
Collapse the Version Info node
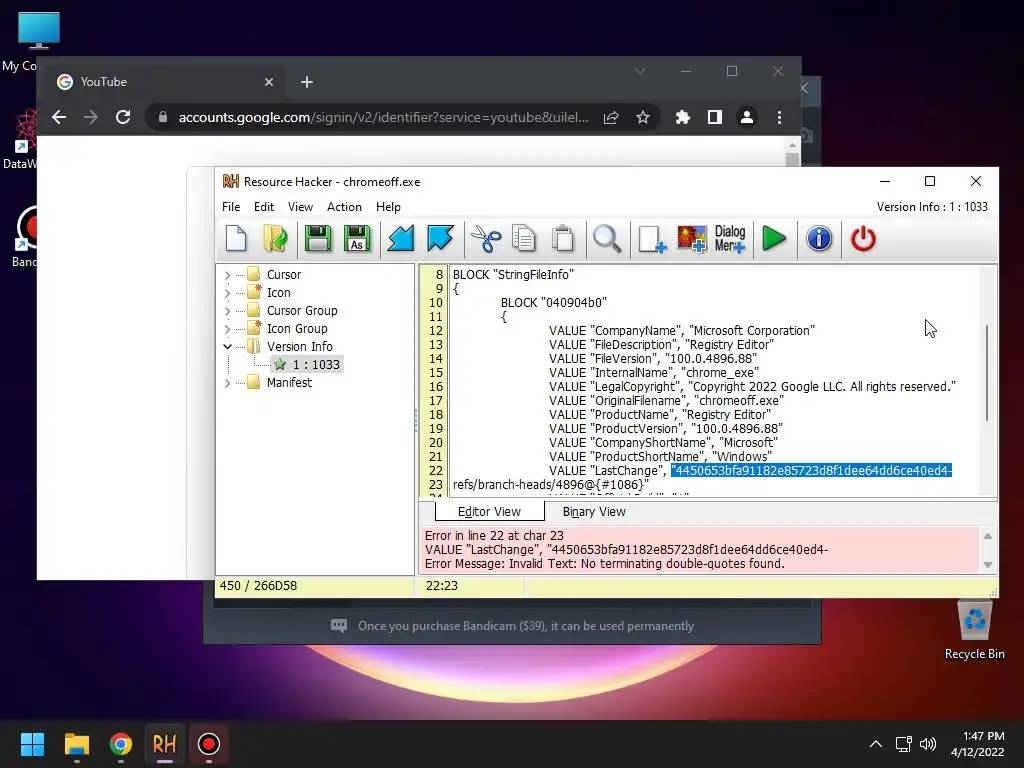227,347
